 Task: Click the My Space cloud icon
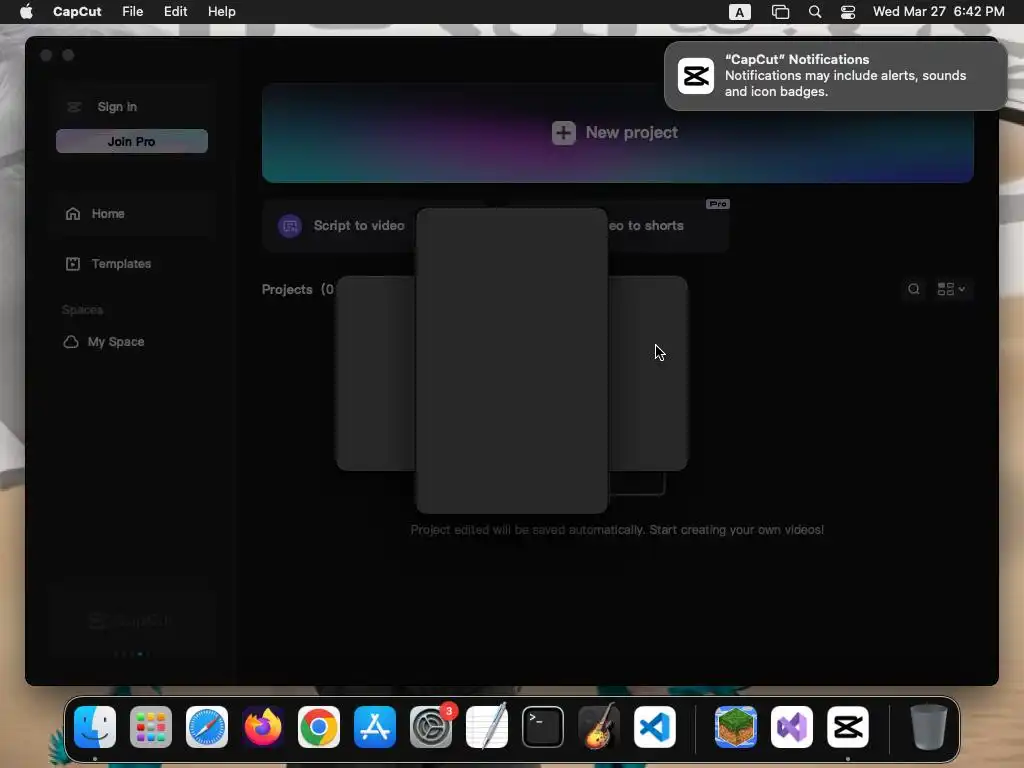pyautogui.click(x=71, y=342)
